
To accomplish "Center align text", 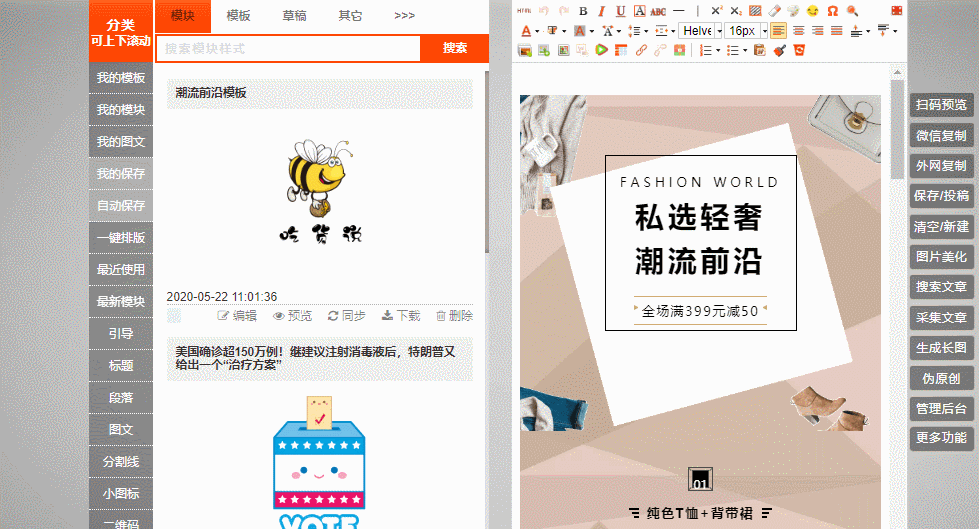I will [798, 31].
